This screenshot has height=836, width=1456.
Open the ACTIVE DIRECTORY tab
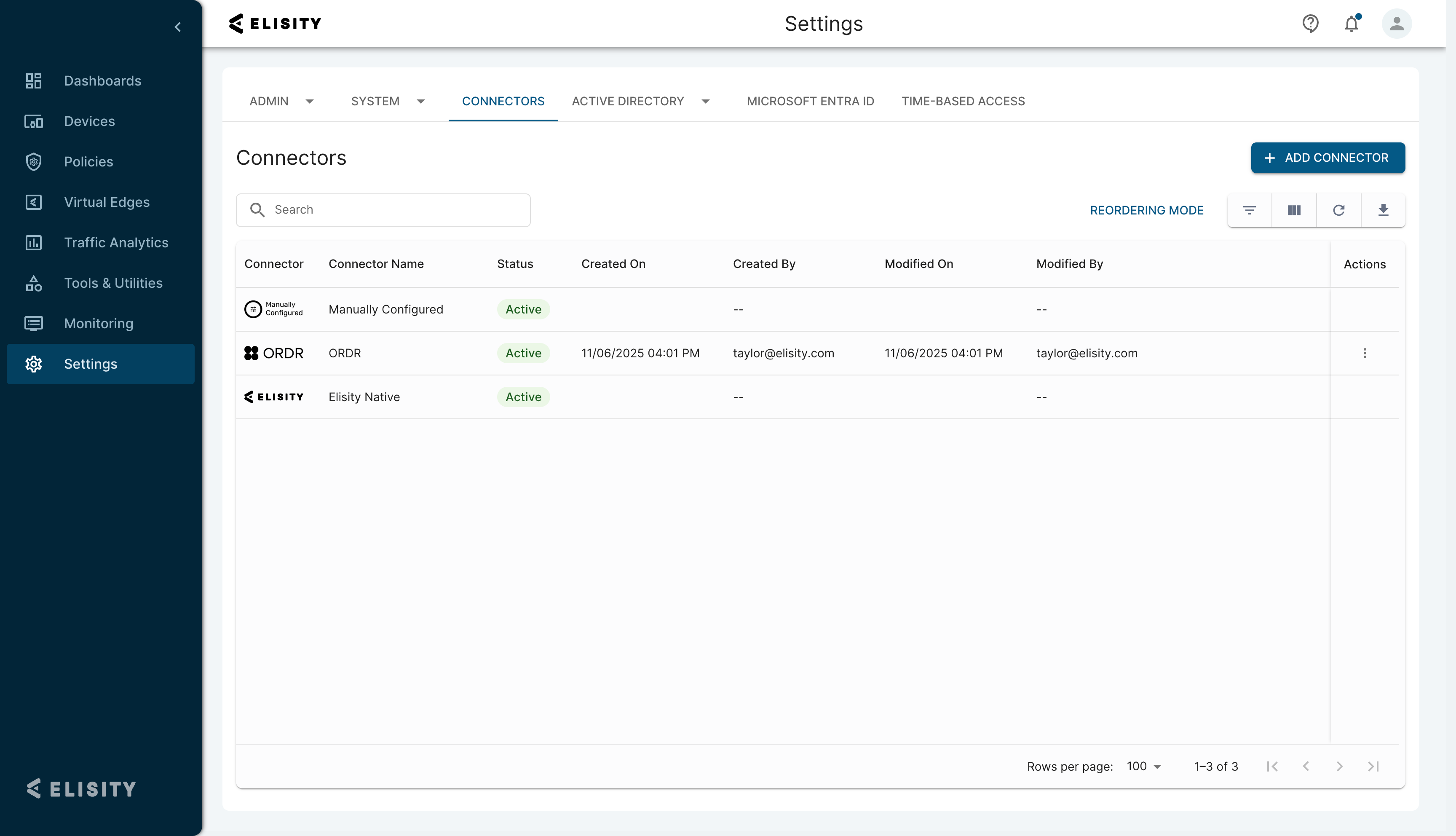tap(628, 102)
